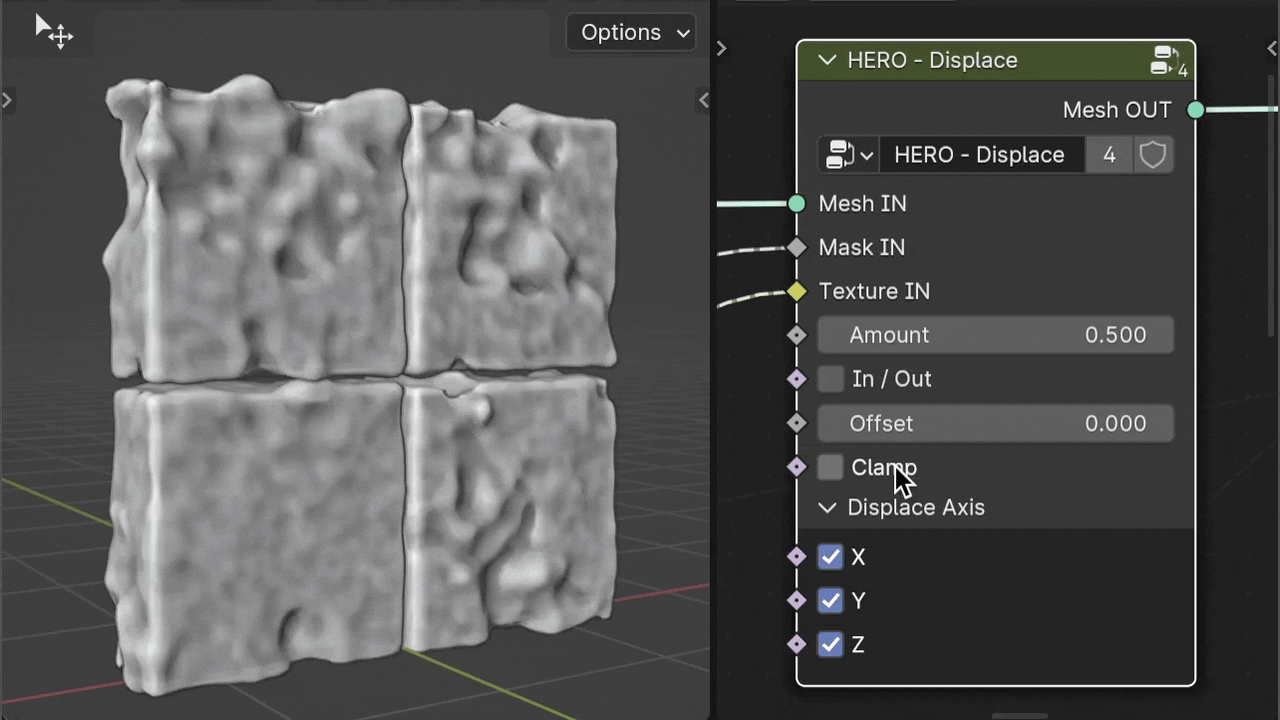Collapse the Displace Axis panel

coord(827,508)
